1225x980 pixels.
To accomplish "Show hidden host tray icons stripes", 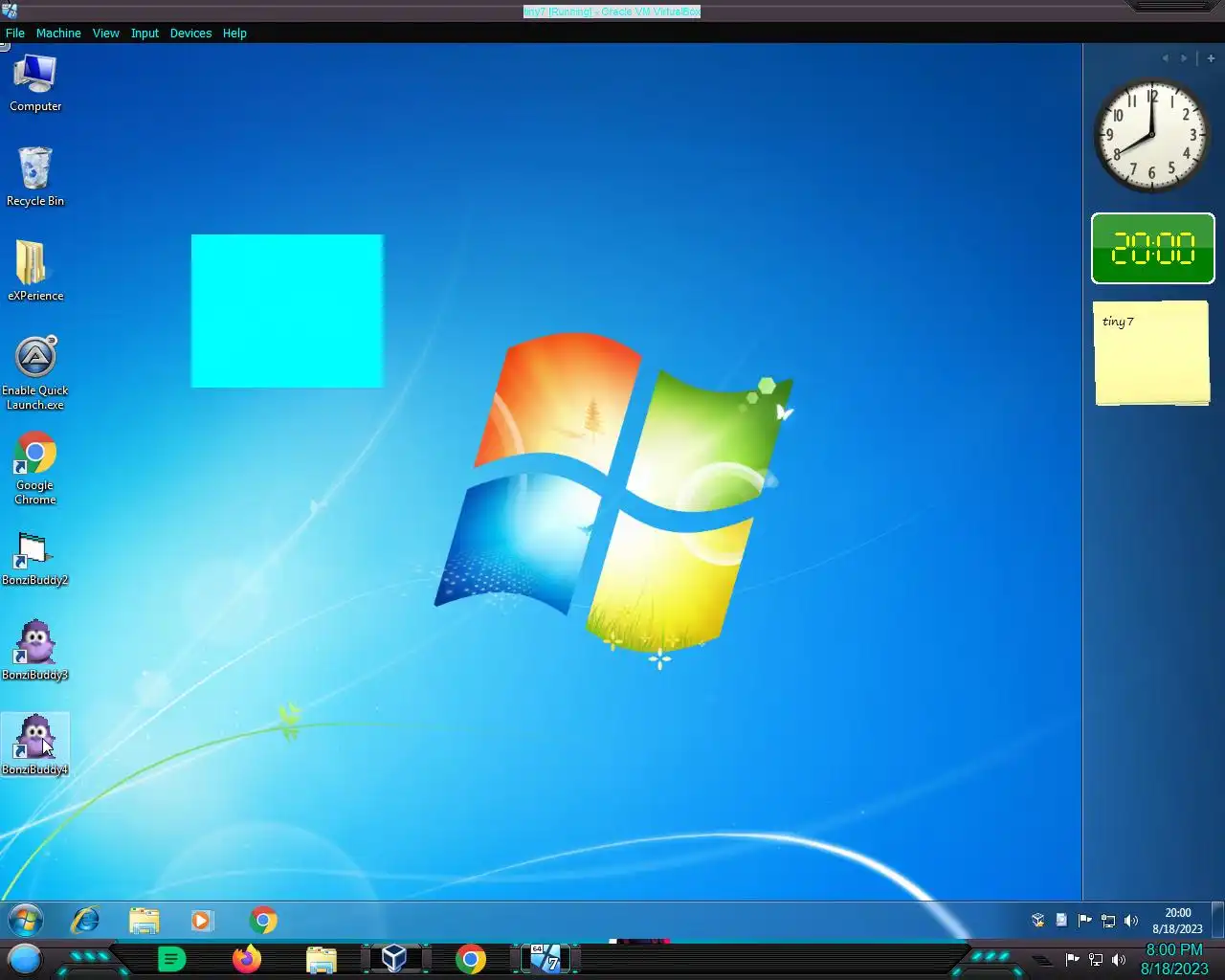I will 1043,960.
